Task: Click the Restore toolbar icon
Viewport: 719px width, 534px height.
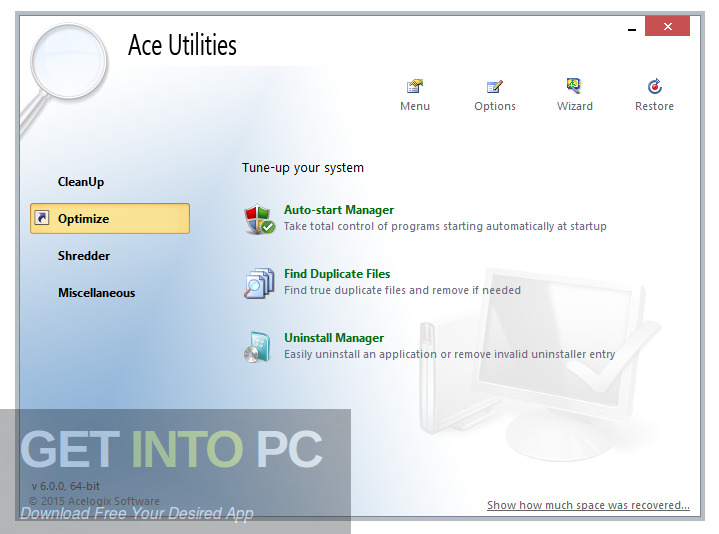Action: pos(654,86)
